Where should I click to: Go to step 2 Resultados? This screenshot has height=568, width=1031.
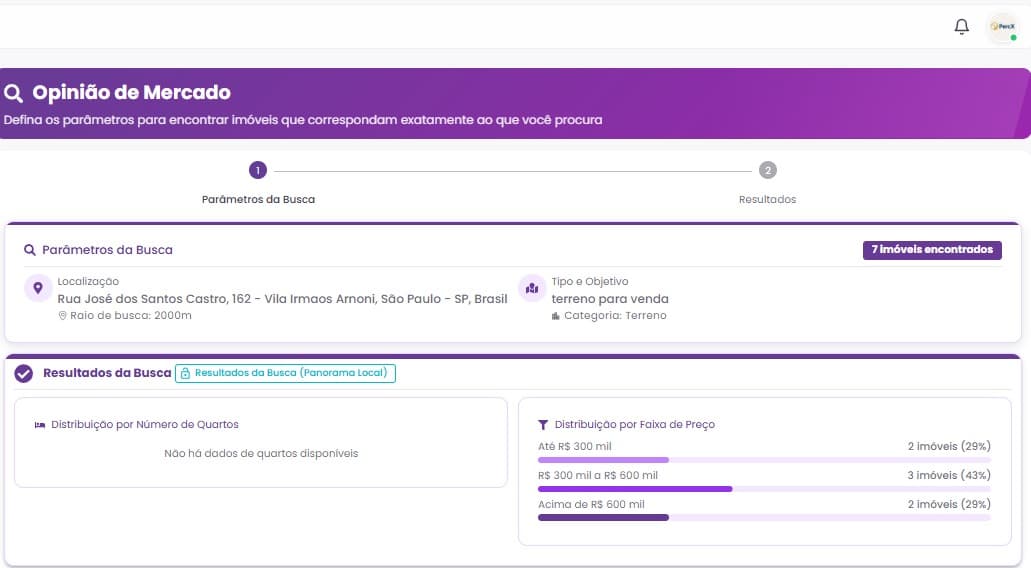coord(767,170)
